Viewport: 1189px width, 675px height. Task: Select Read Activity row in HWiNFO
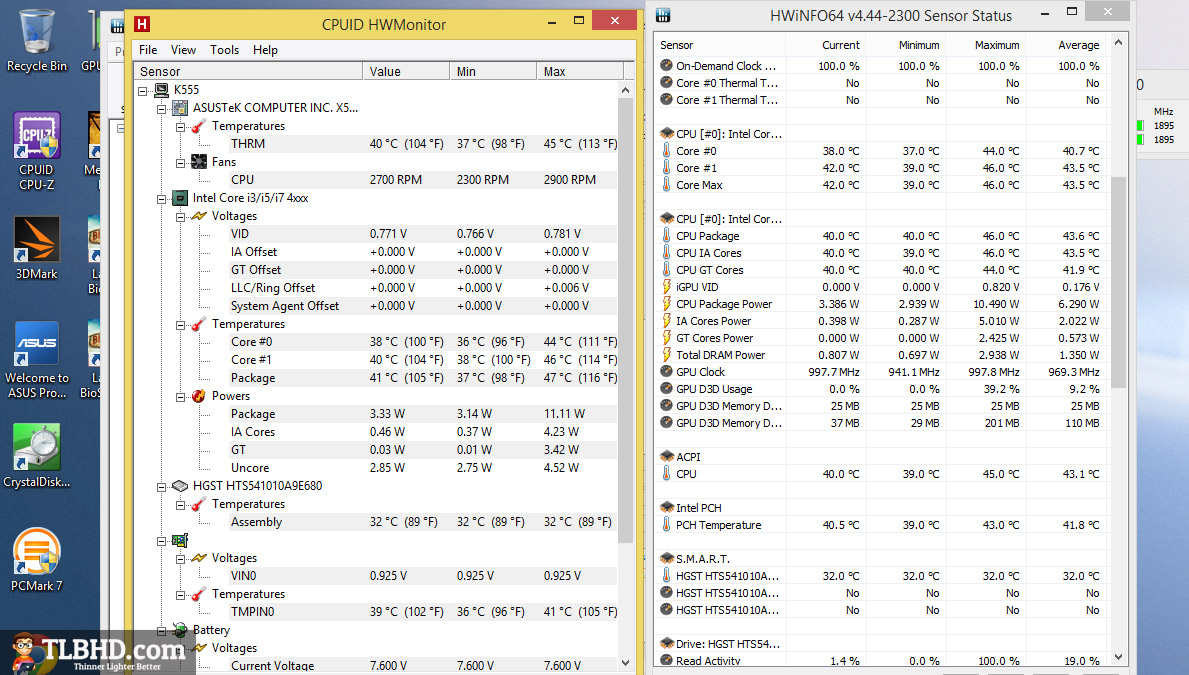click(880, 661)
